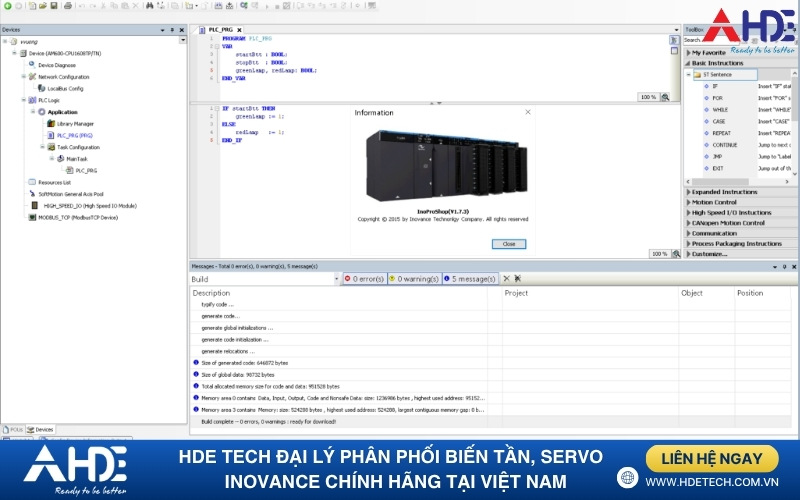Open the Build message category dropdown
The height and width of the screenshot is (500, 800).
point(336,279)
